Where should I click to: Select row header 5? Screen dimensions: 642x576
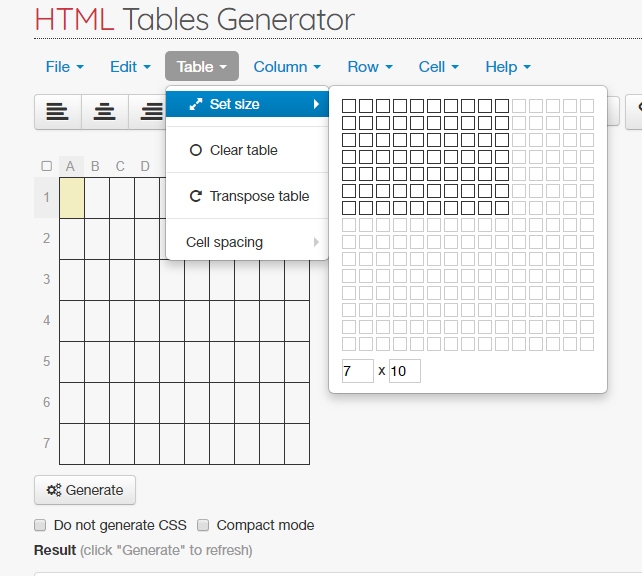click(x=47, y=361)
